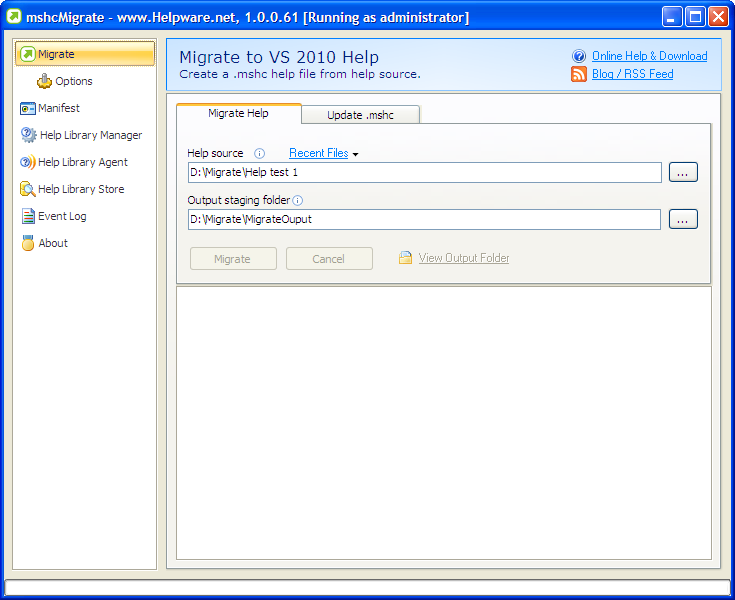
Task: Click the Online Help question mark icon
Action: click(x=579, y=56)
